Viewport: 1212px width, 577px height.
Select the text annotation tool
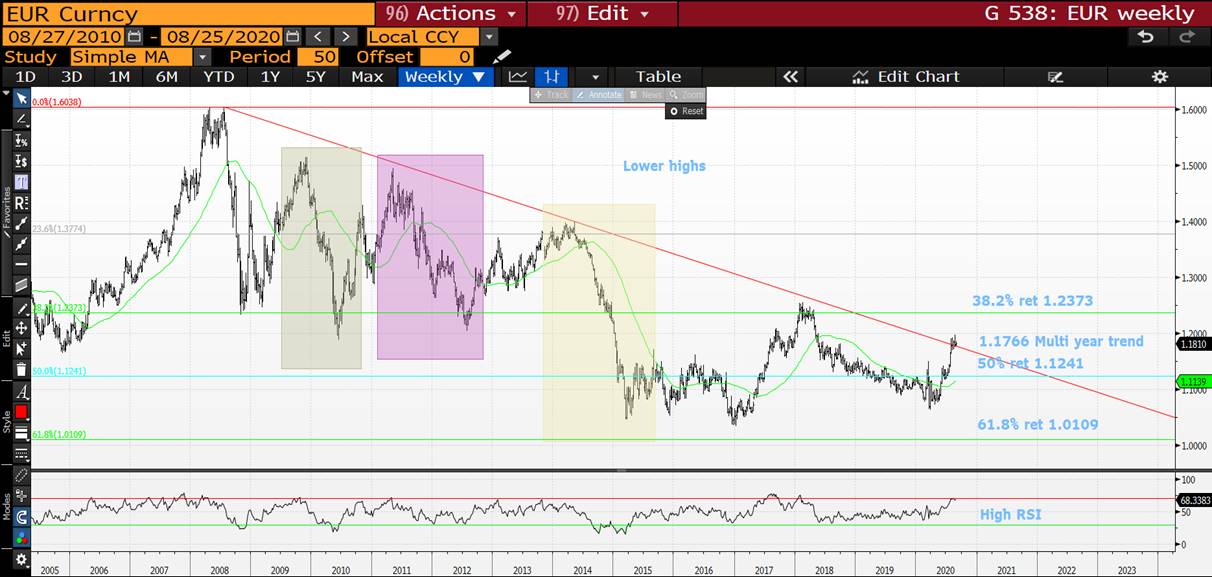coord(21,391)
